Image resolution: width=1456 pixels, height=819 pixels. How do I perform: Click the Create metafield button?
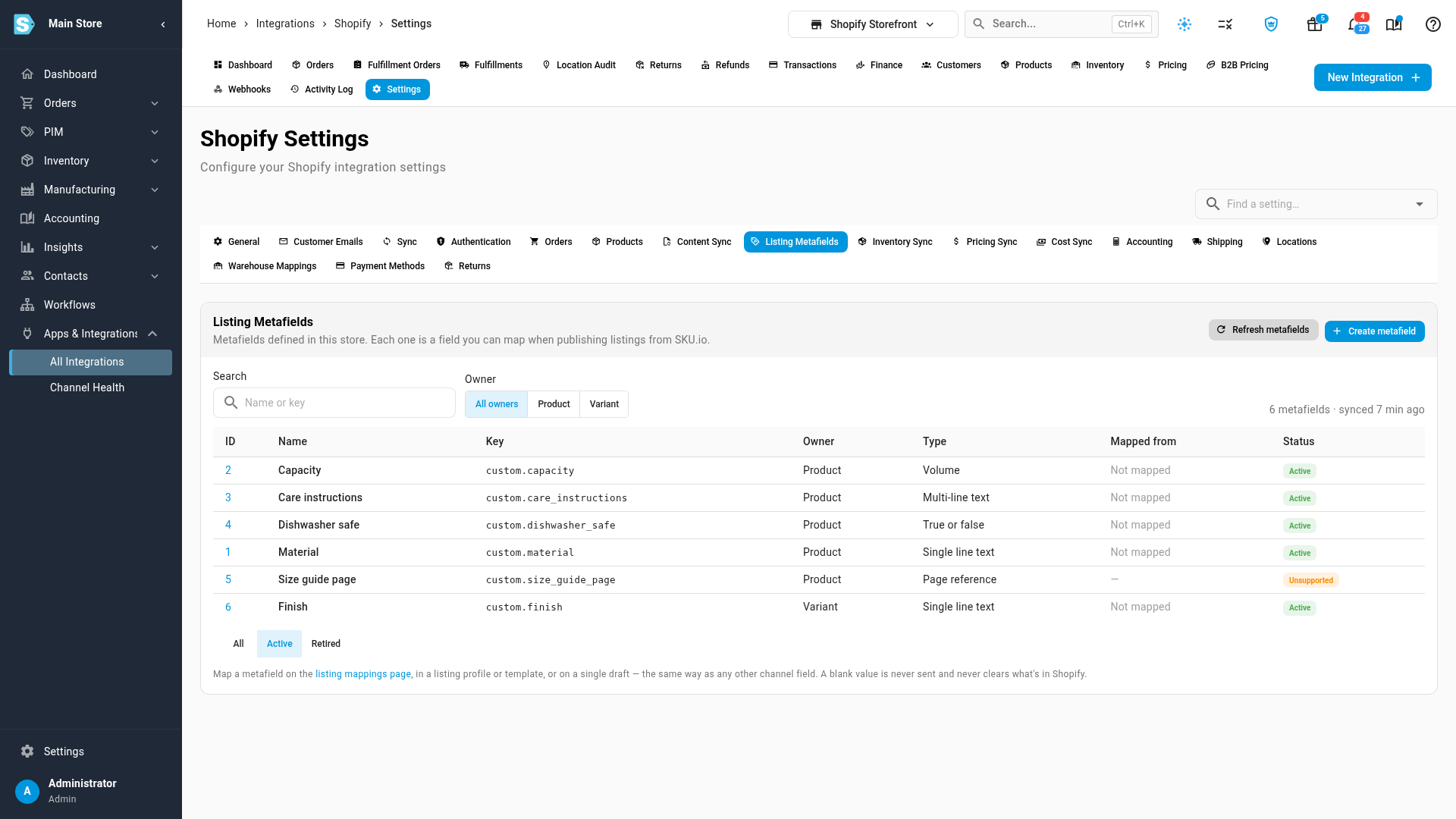click(x=1374, y=331)
